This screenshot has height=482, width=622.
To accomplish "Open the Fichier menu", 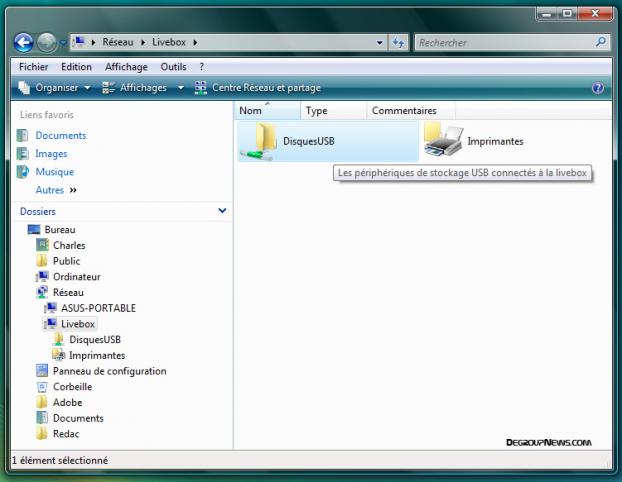I will pos(34,67).
